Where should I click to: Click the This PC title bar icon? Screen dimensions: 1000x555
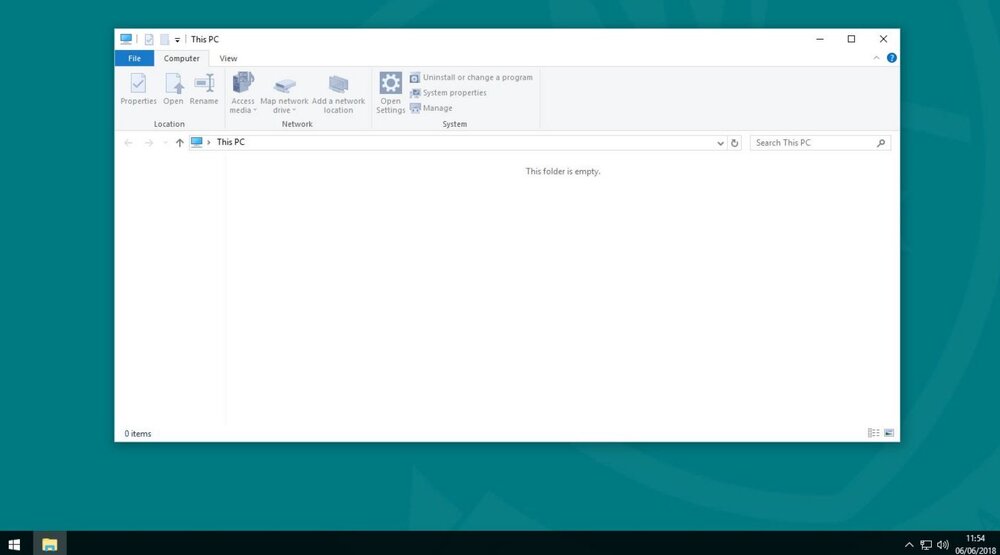[126, 39]
